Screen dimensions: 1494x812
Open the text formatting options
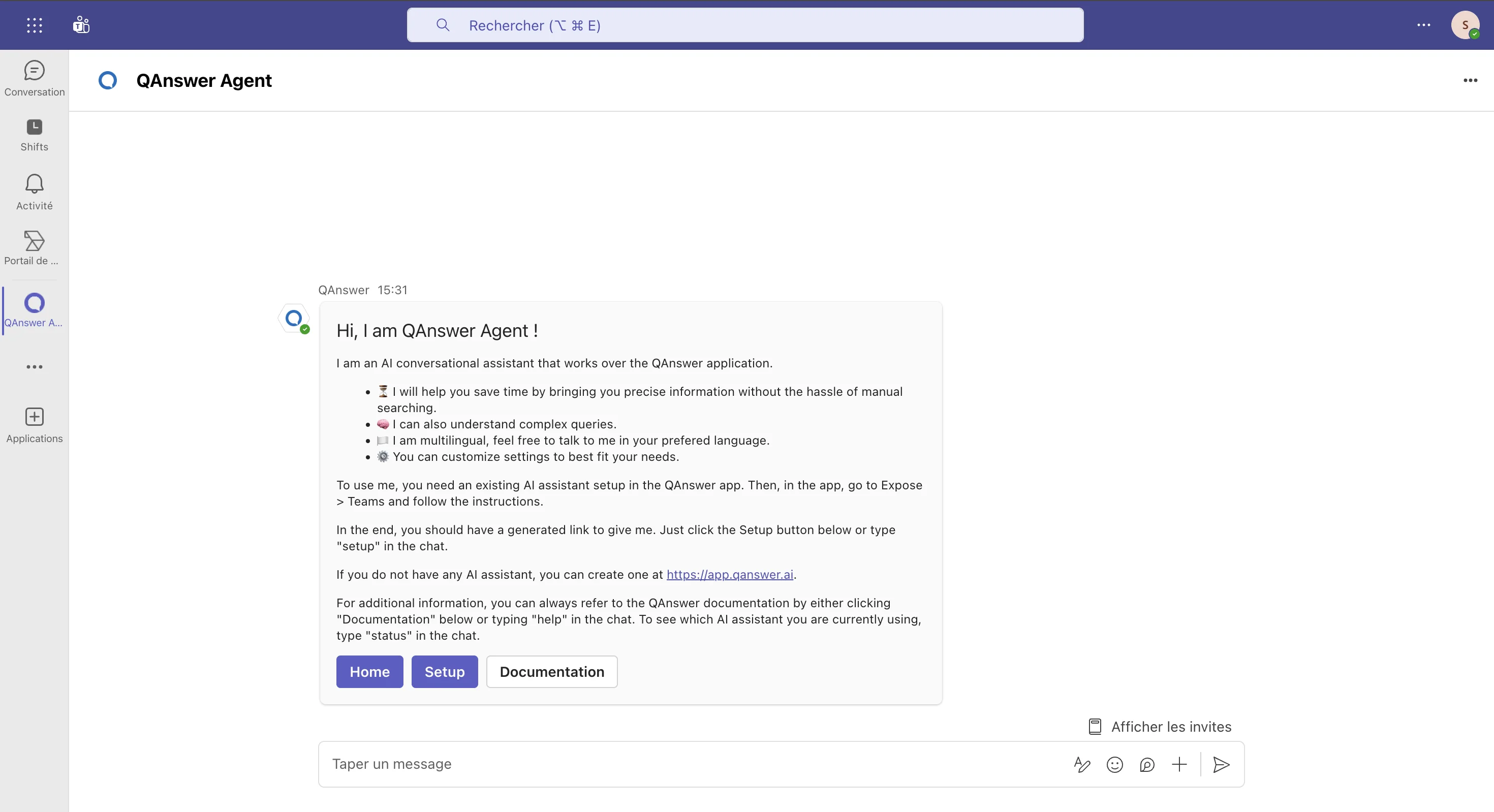[1082, 764]
